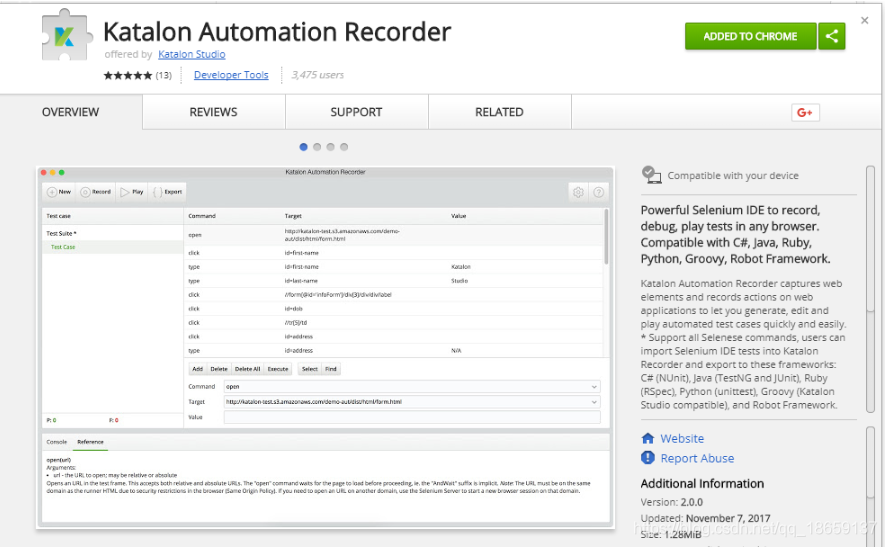Viewport: 887px width, 547px height.
Task: Click the Additional Information heading
Action: 702,484
